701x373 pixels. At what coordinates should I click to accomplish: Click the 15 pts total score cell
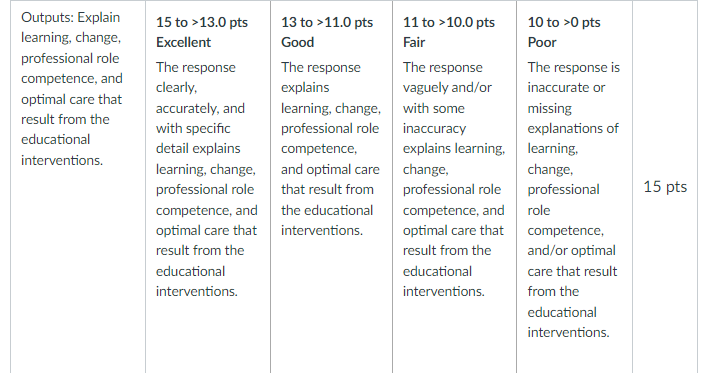(665, 187)
